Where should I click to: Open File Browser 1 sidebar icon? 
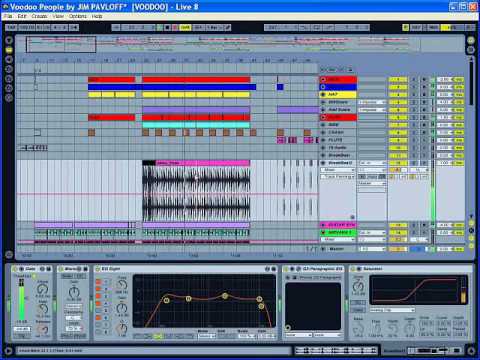(x=9, y=69)
